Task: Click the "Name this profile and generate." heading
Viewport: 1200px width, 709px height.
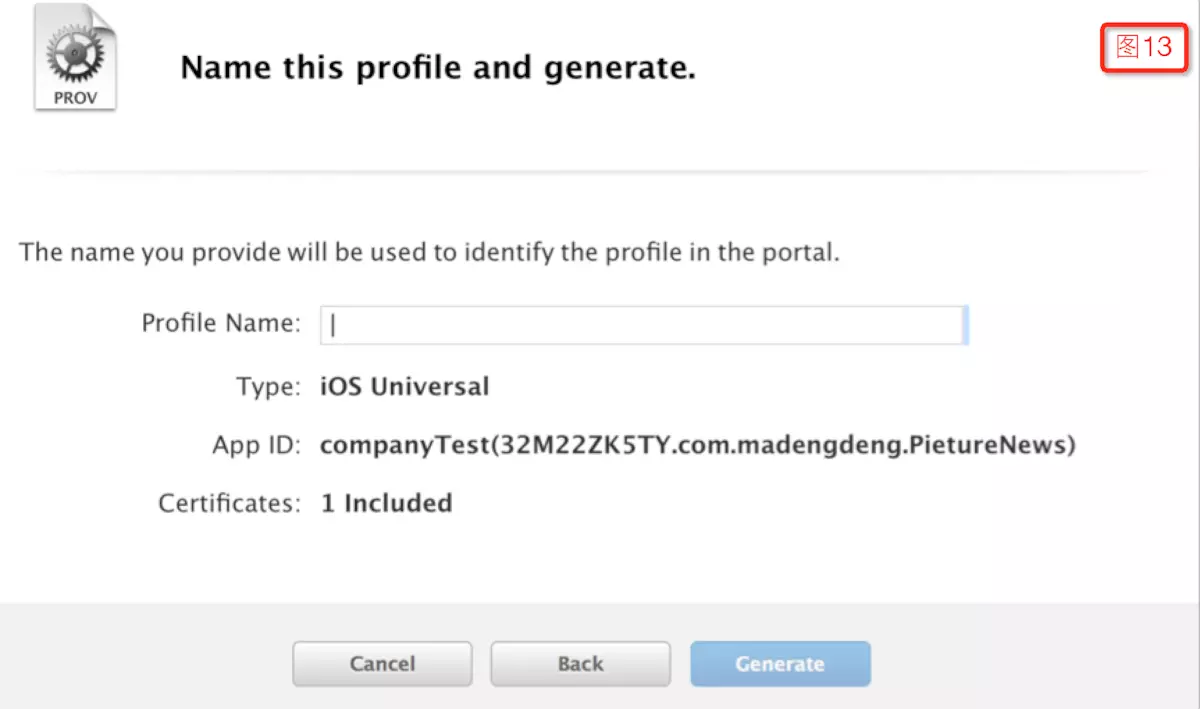Action: click(438, 69)
